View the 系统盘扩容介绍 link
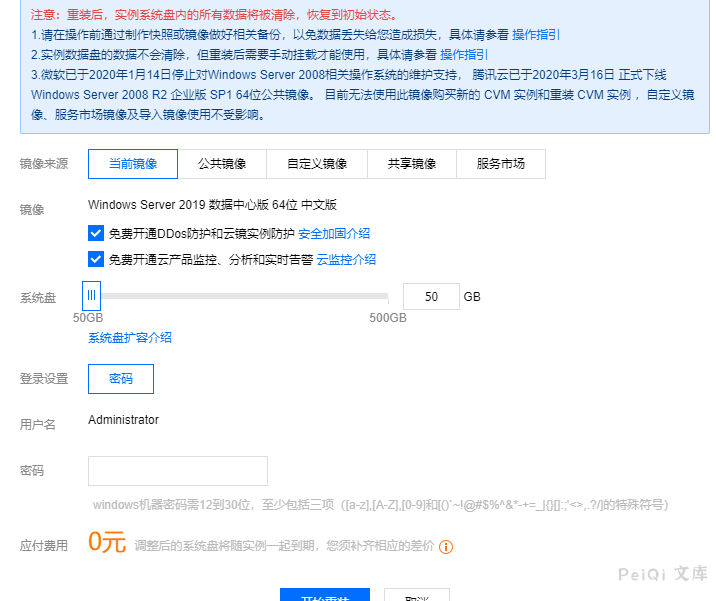The width and height of the screenshot is (716, 601). 130,338
